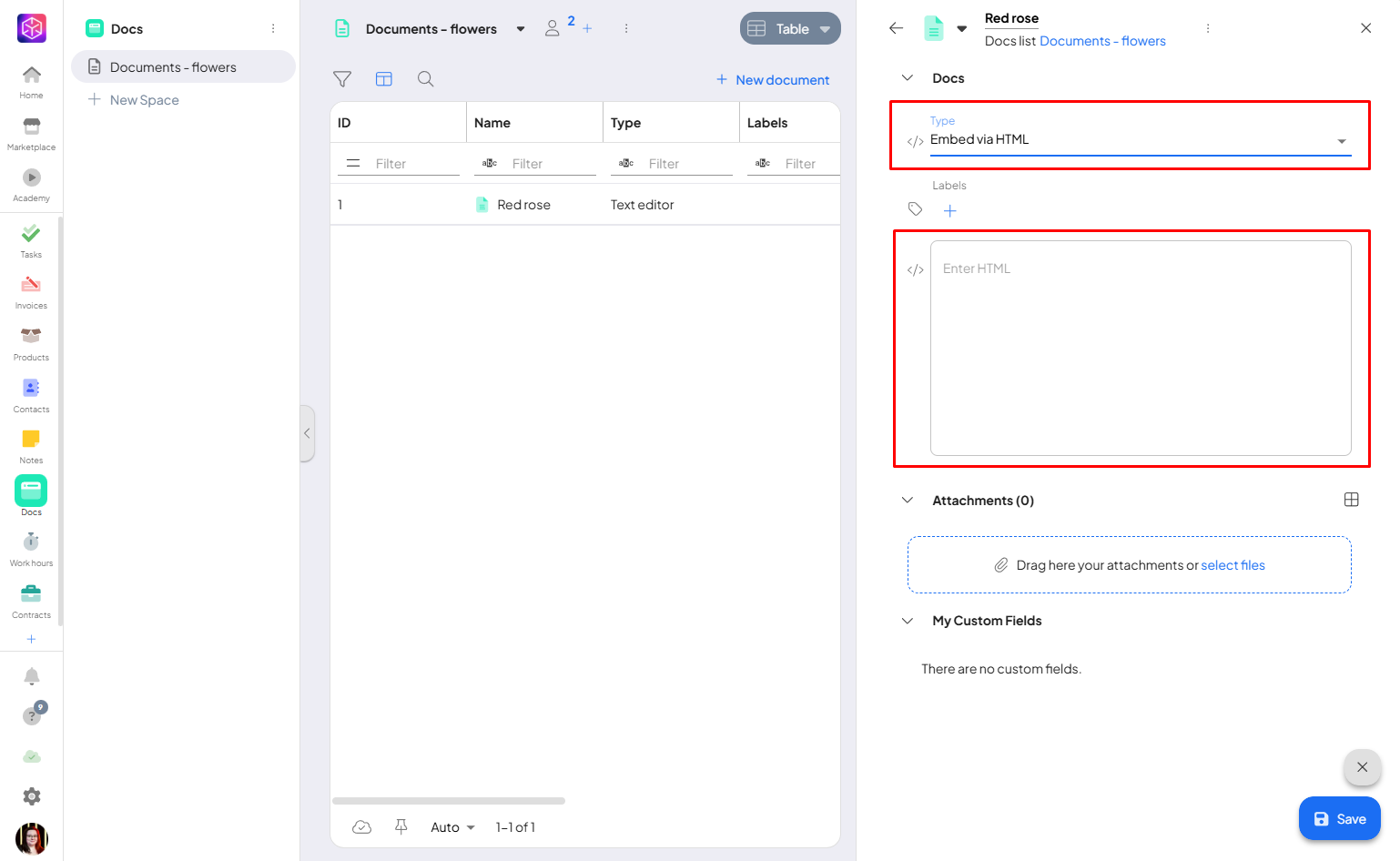
Task: Open the notifications bell icon
Action: [x=32, y=676]
